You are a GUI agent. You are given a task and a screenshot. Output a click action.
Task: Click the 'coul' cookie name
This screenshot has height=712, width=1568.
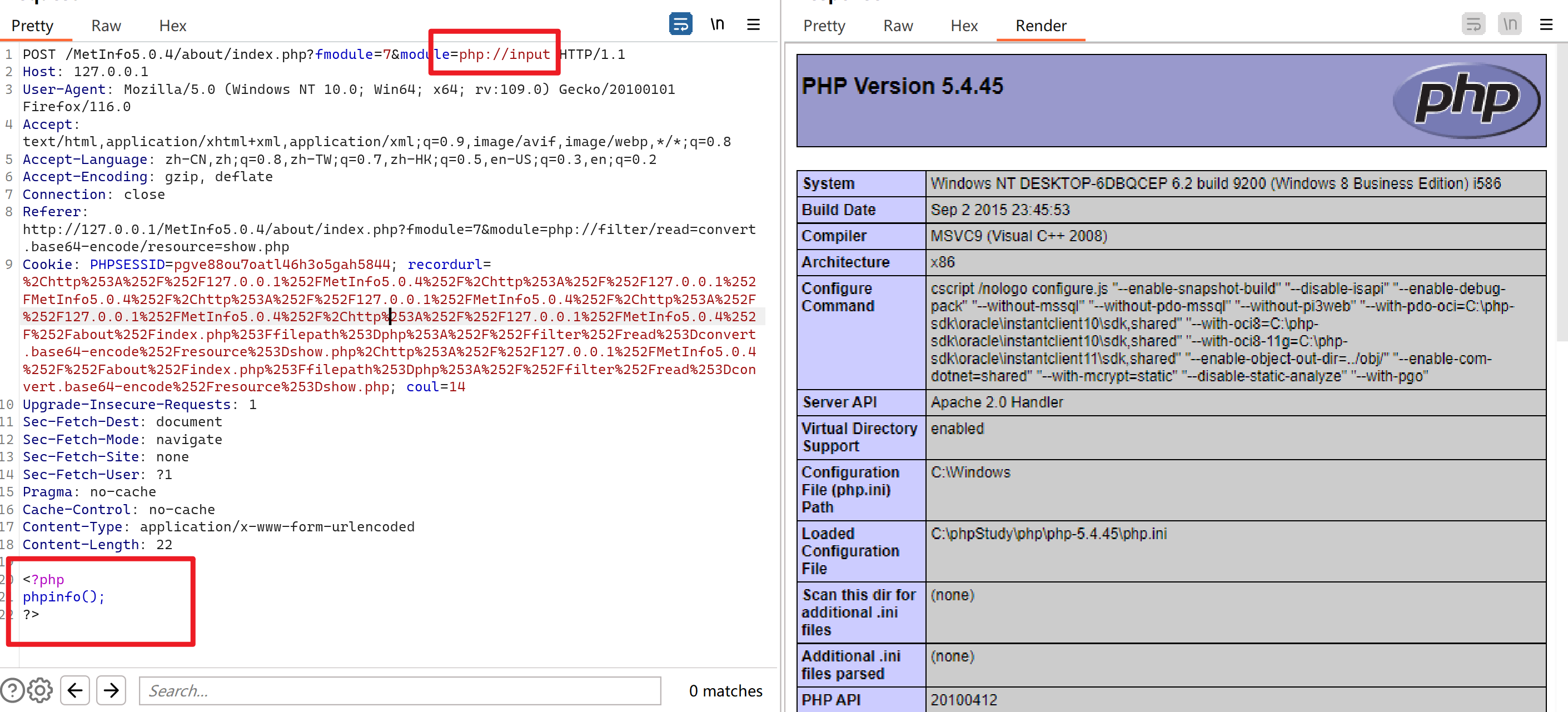point(422,386)
